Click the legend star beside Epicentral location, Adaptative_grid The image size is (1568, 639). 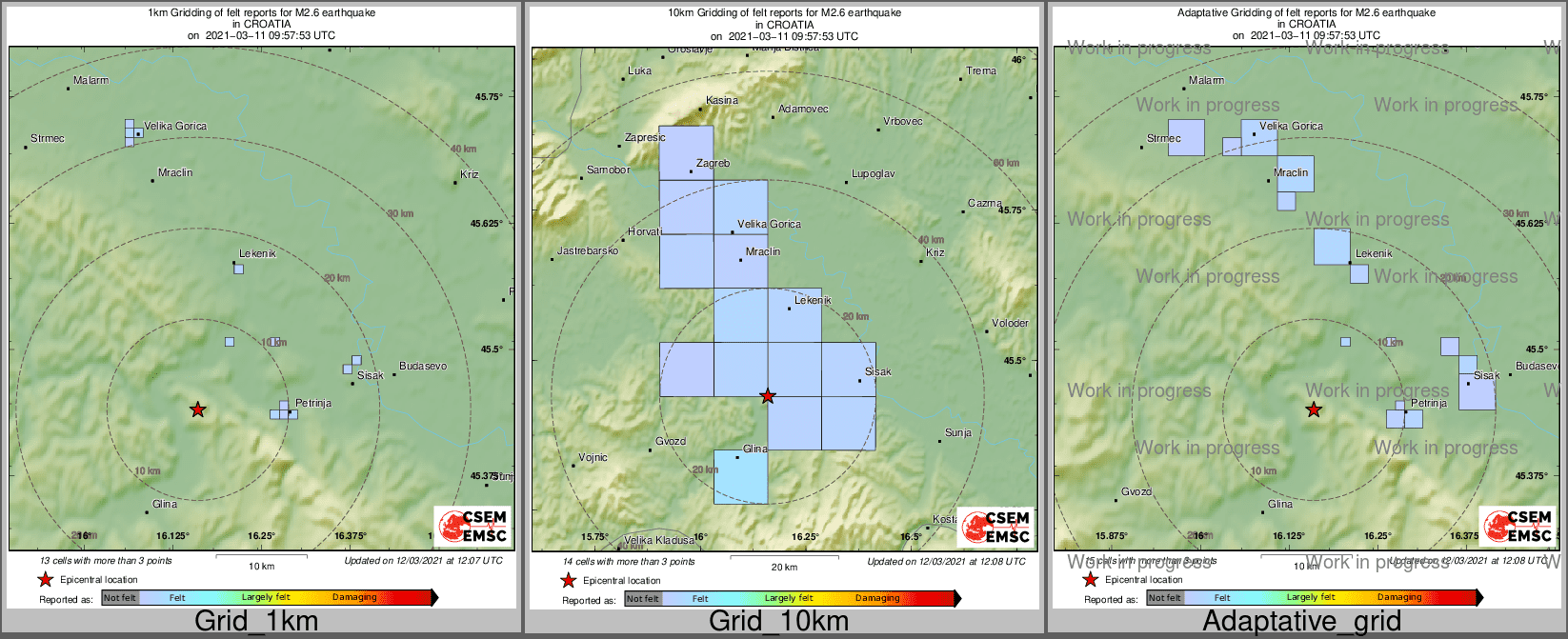pyautogui.click(x=1090, y=579)
